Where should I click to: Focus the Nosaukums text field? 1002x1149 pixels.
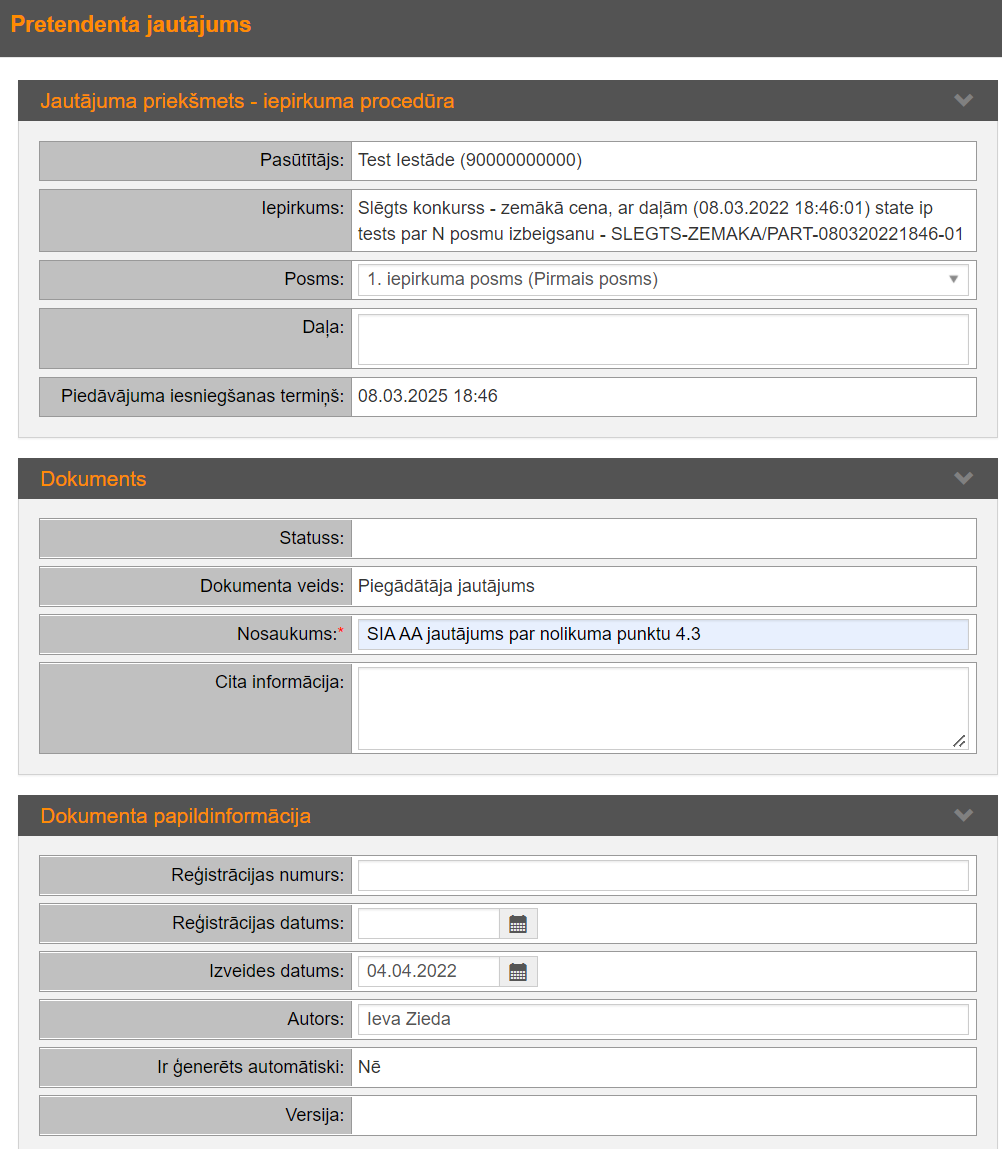click(663, 634)
